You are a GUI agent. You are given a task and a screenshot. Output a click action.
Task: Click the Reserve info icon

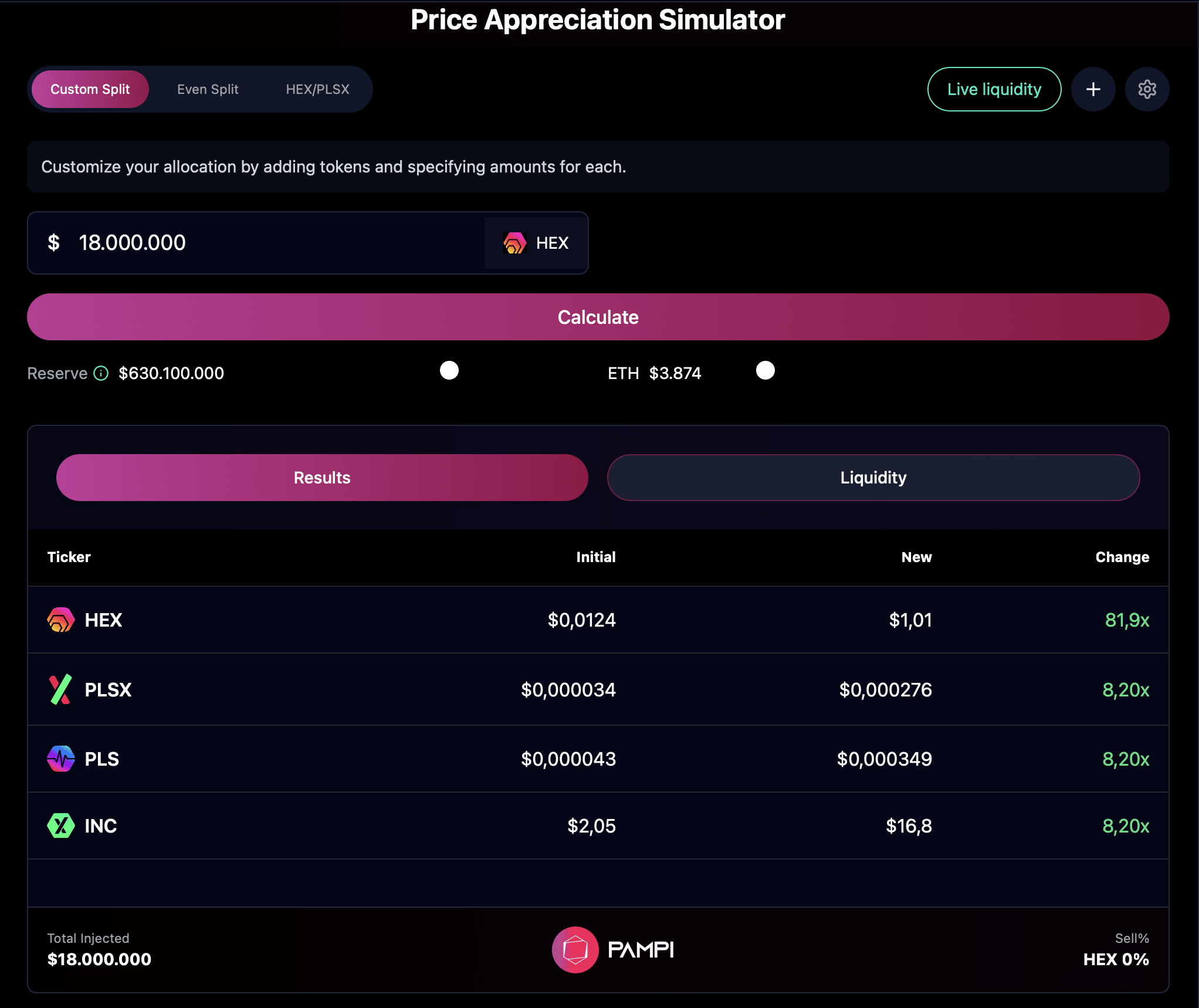point(101,373)
